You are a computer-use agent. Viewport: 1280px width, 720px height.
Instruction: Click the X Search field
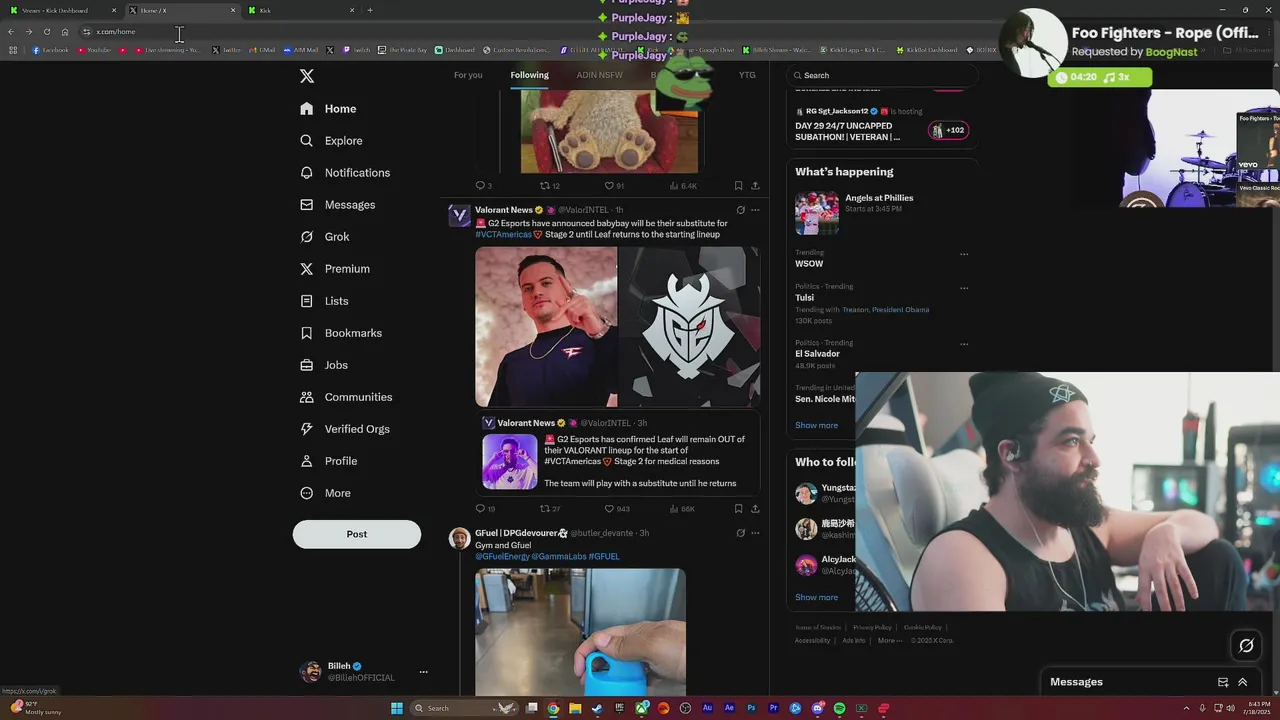882,75
